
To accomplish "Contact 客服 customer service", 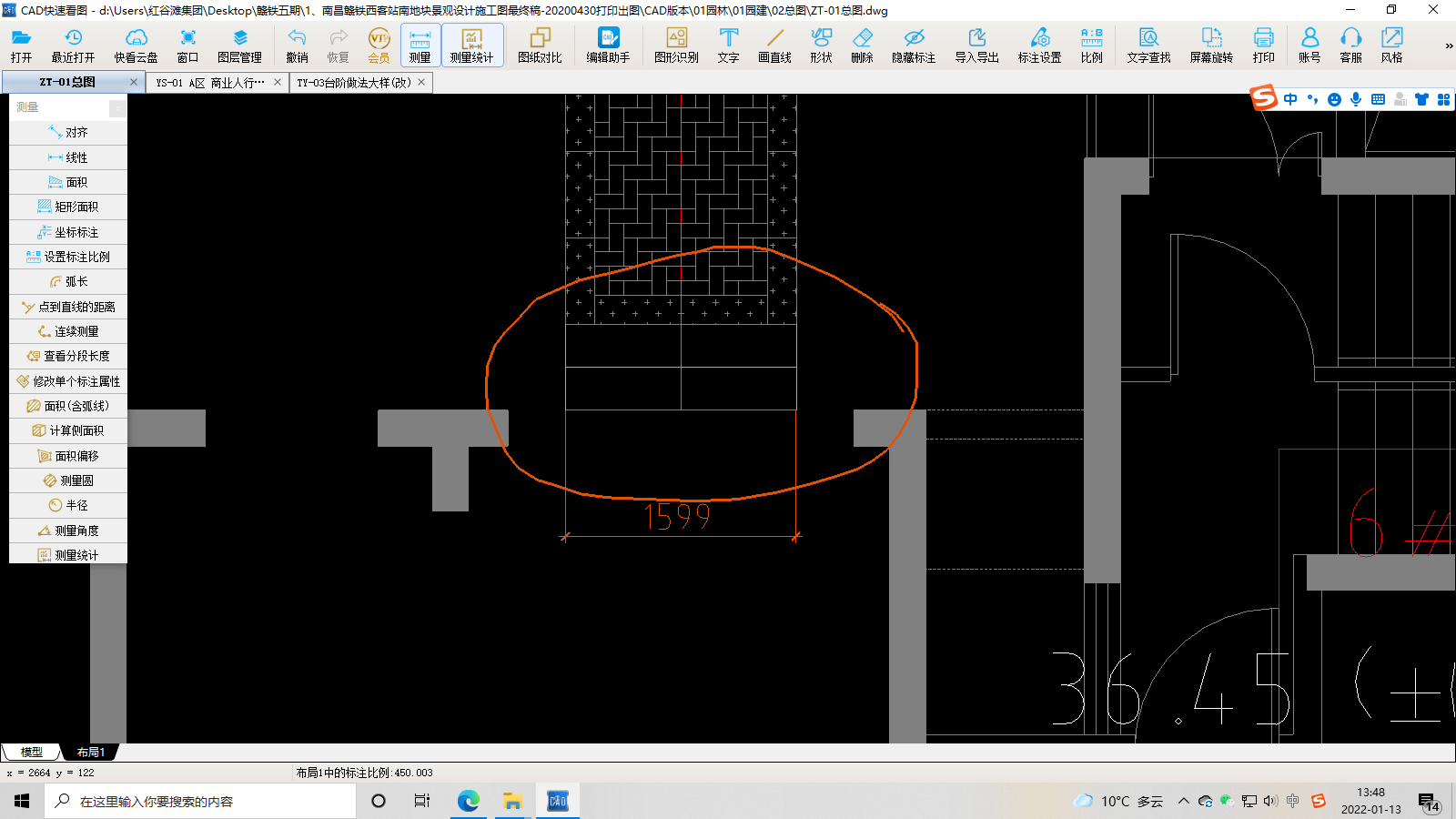I will [x=1350, y=45].
